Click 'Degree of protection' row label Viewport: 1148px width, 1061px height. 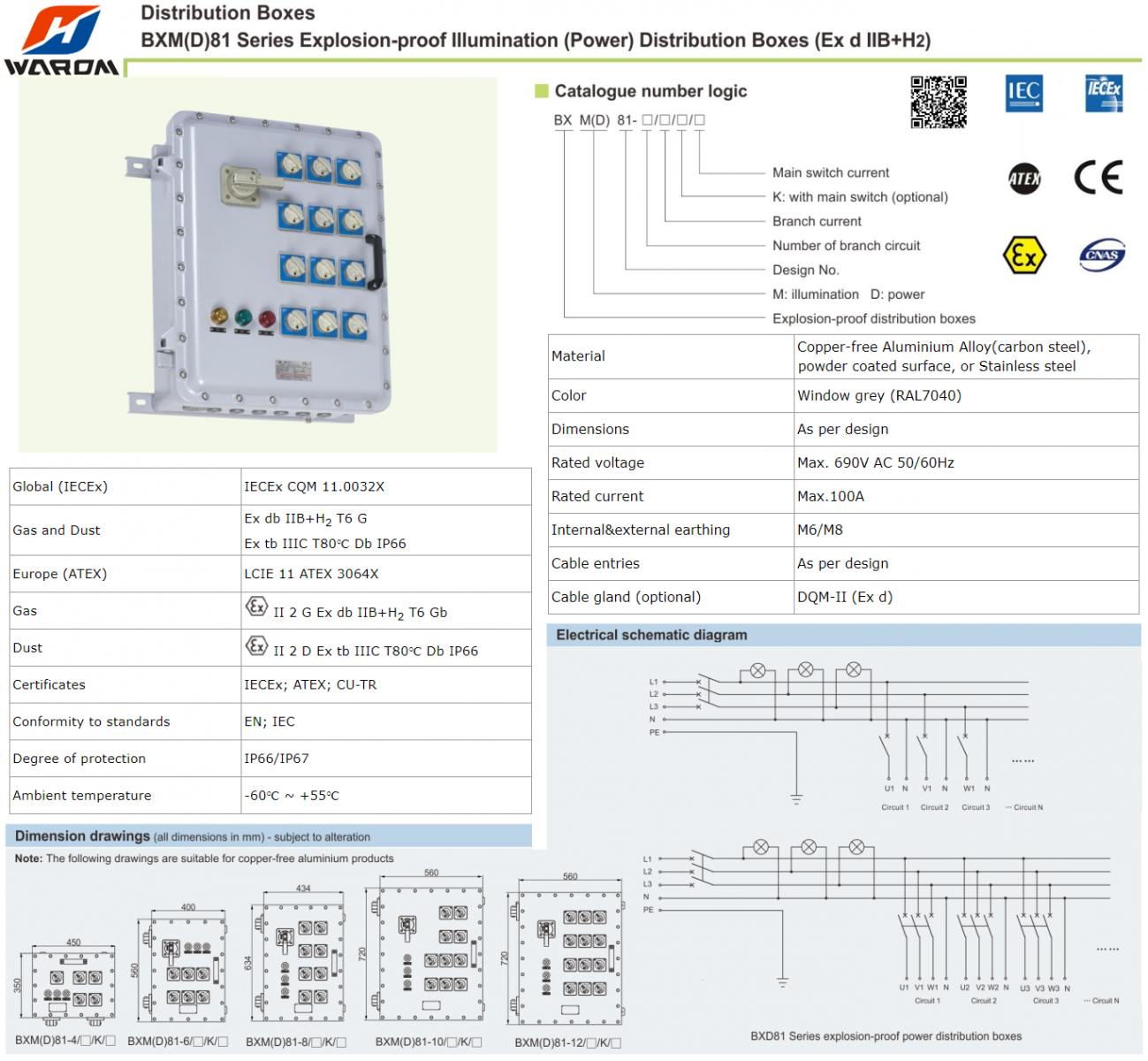[80, 759]
